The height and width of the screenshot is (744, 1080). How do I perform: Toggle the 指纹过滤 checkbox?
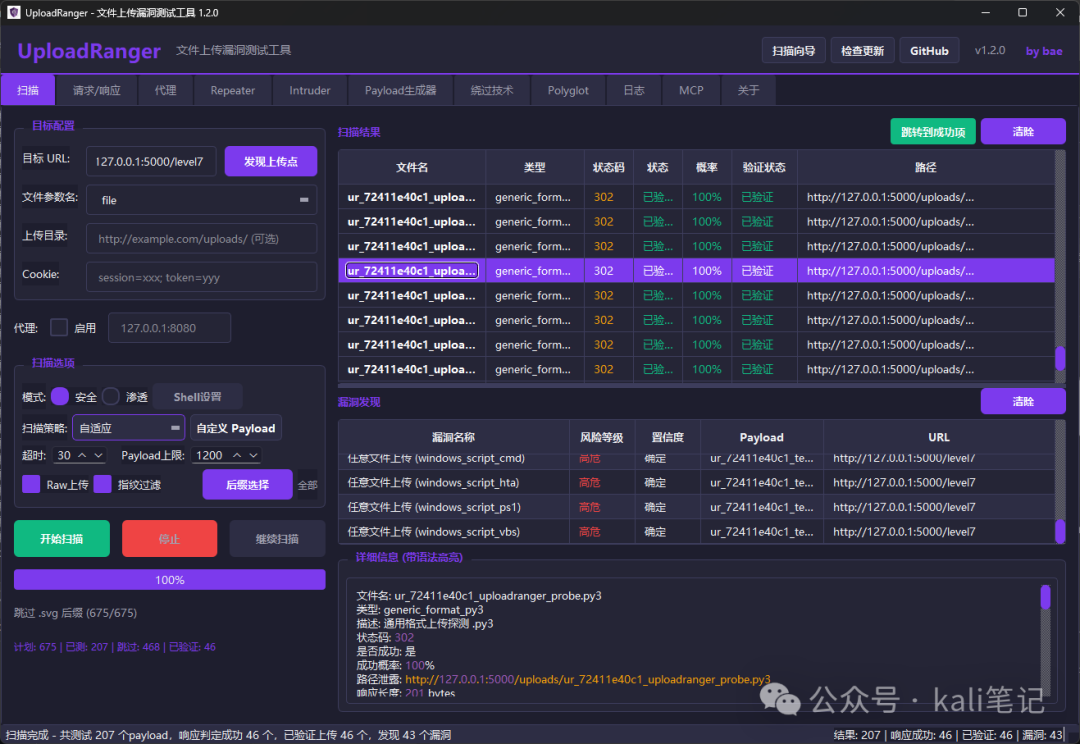pyautogui.click(x=103, y=484)
